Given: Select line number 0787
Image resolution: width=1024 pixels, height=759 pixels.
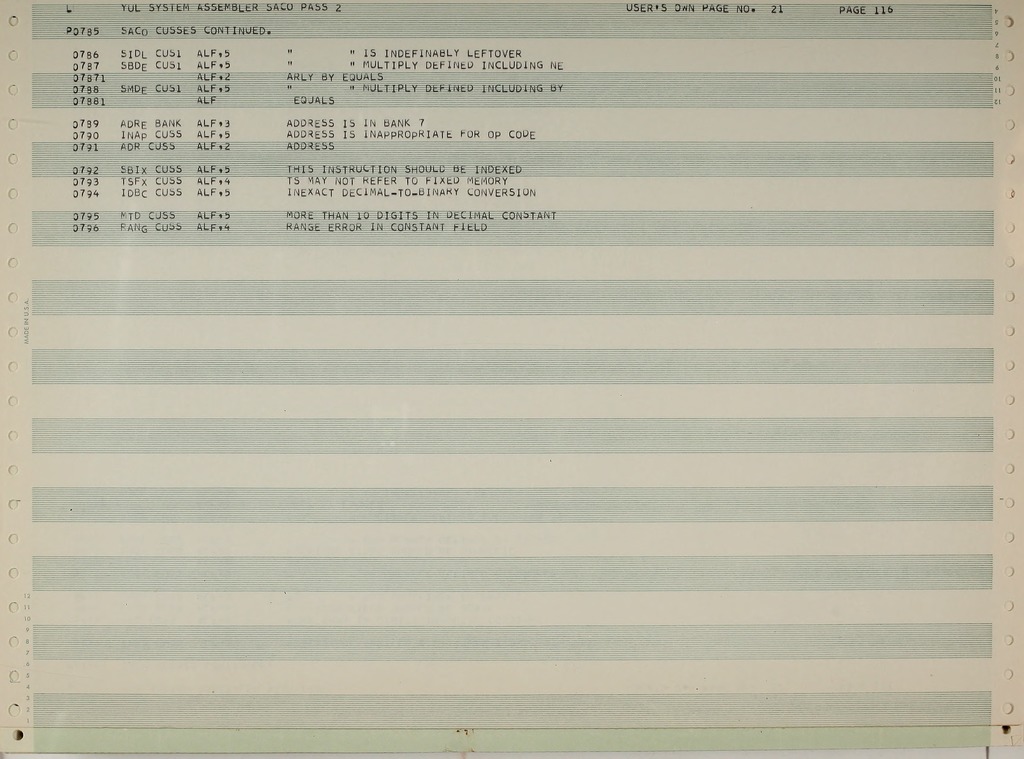Looking at the screenshot, I should click(x=86, y=66).
